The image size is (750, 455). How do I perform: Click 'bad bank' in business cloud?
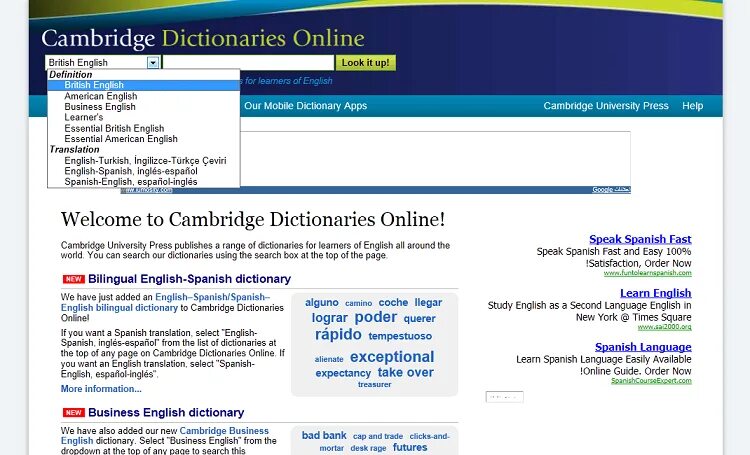pyautogui.click(x=324, y=435)
